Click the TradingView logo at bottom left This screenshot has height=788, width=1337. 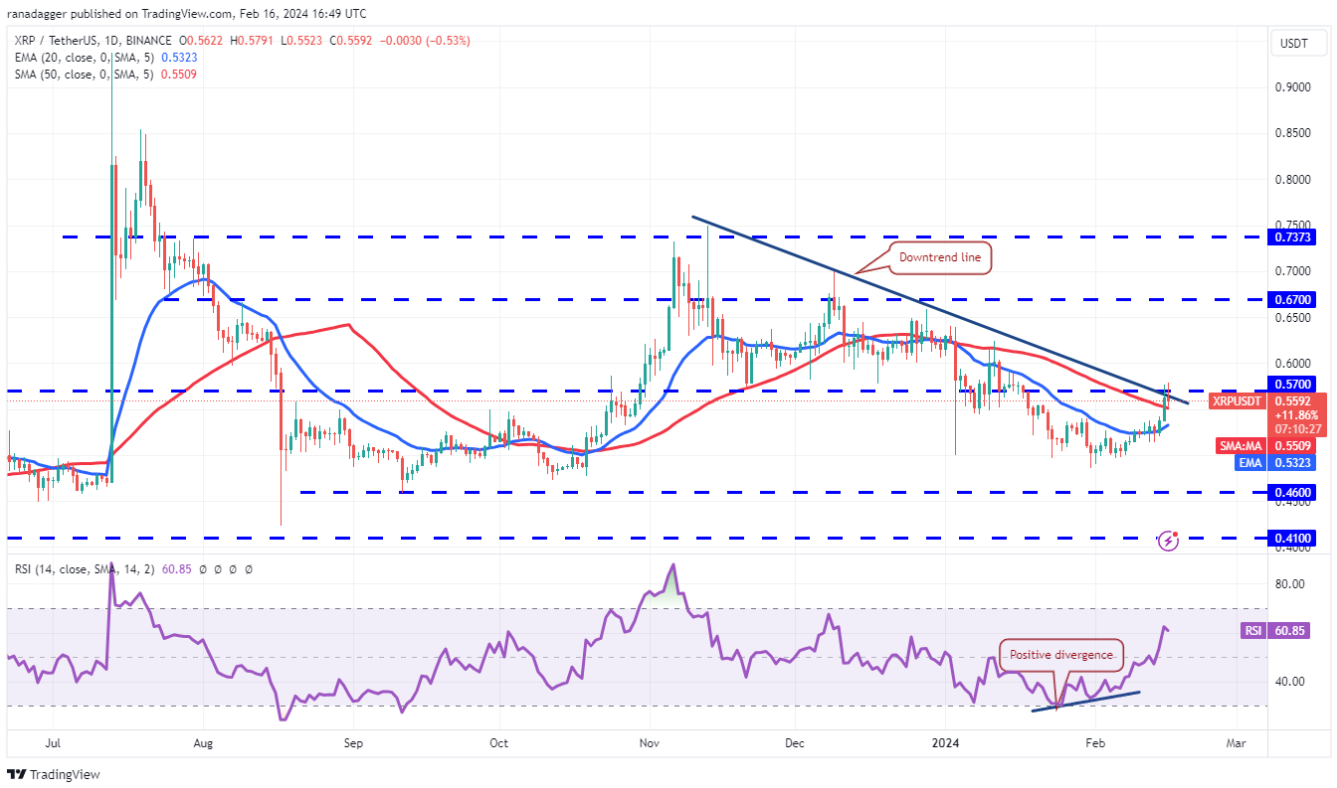tap(53, 774)
